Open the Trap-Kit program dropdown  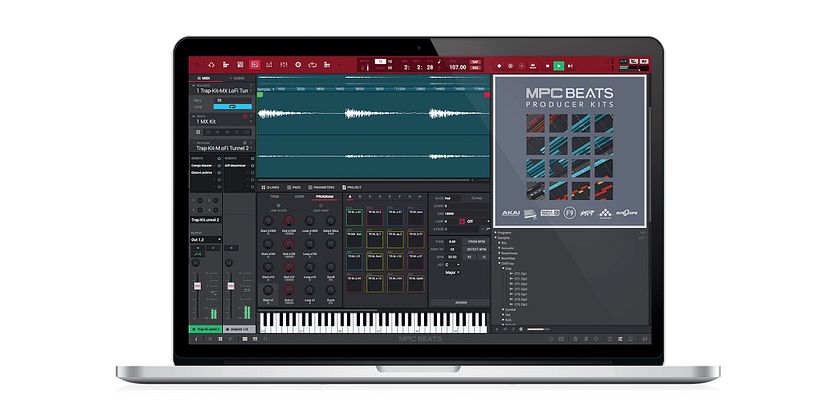coord(250,148)
